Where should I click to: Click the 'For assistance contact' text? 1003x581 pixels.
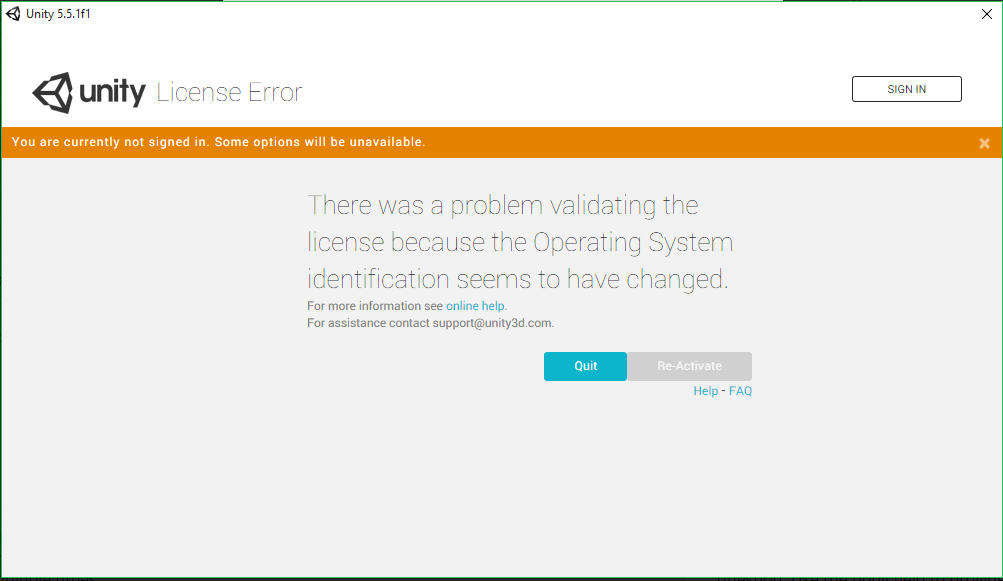[368, 323]
